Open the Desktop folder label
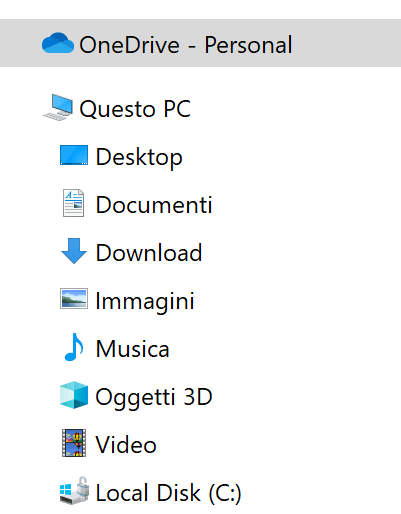 [139, 157]
